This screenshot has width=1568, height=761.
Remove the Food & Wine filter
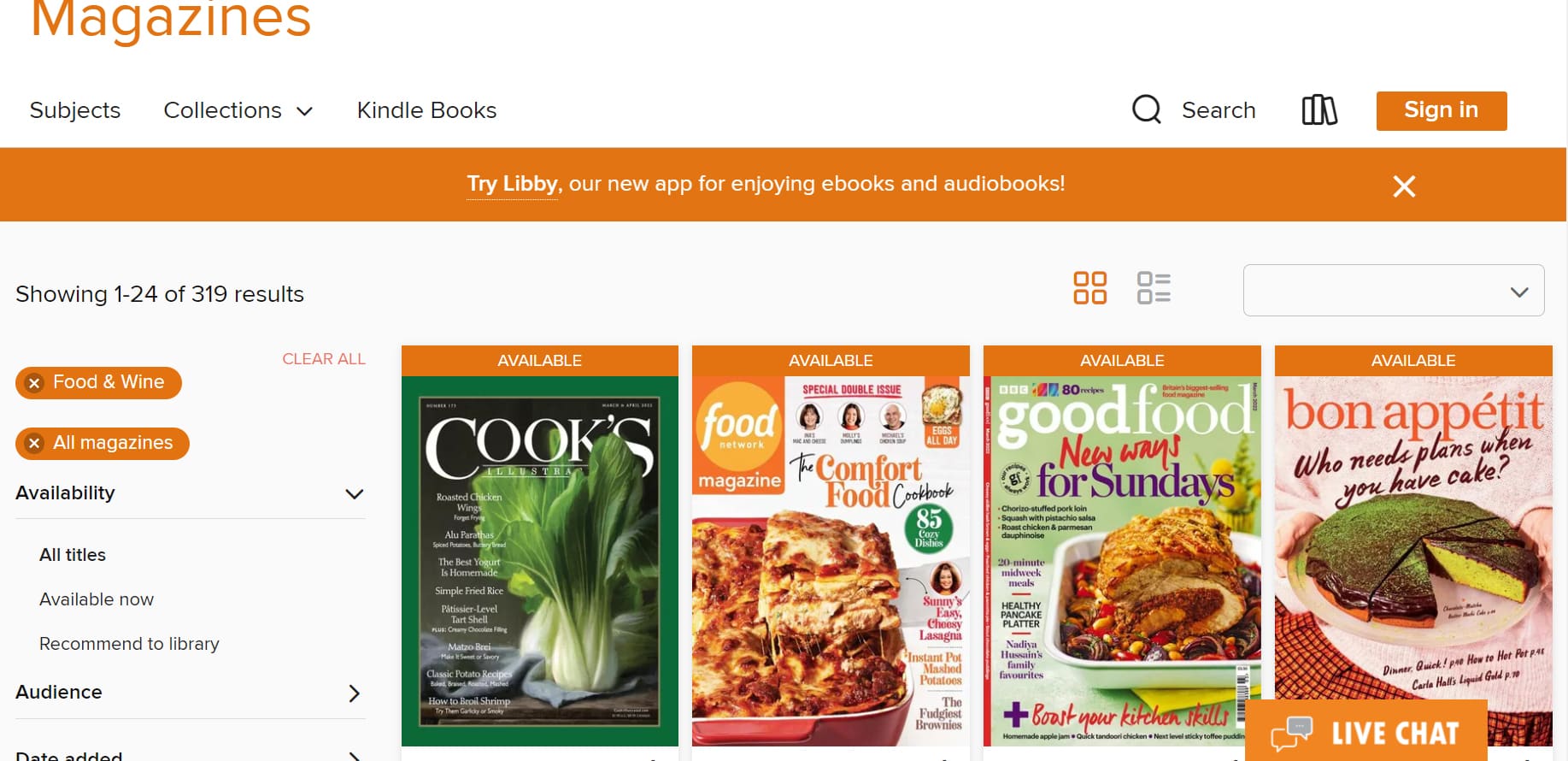(x=34, y=383)
